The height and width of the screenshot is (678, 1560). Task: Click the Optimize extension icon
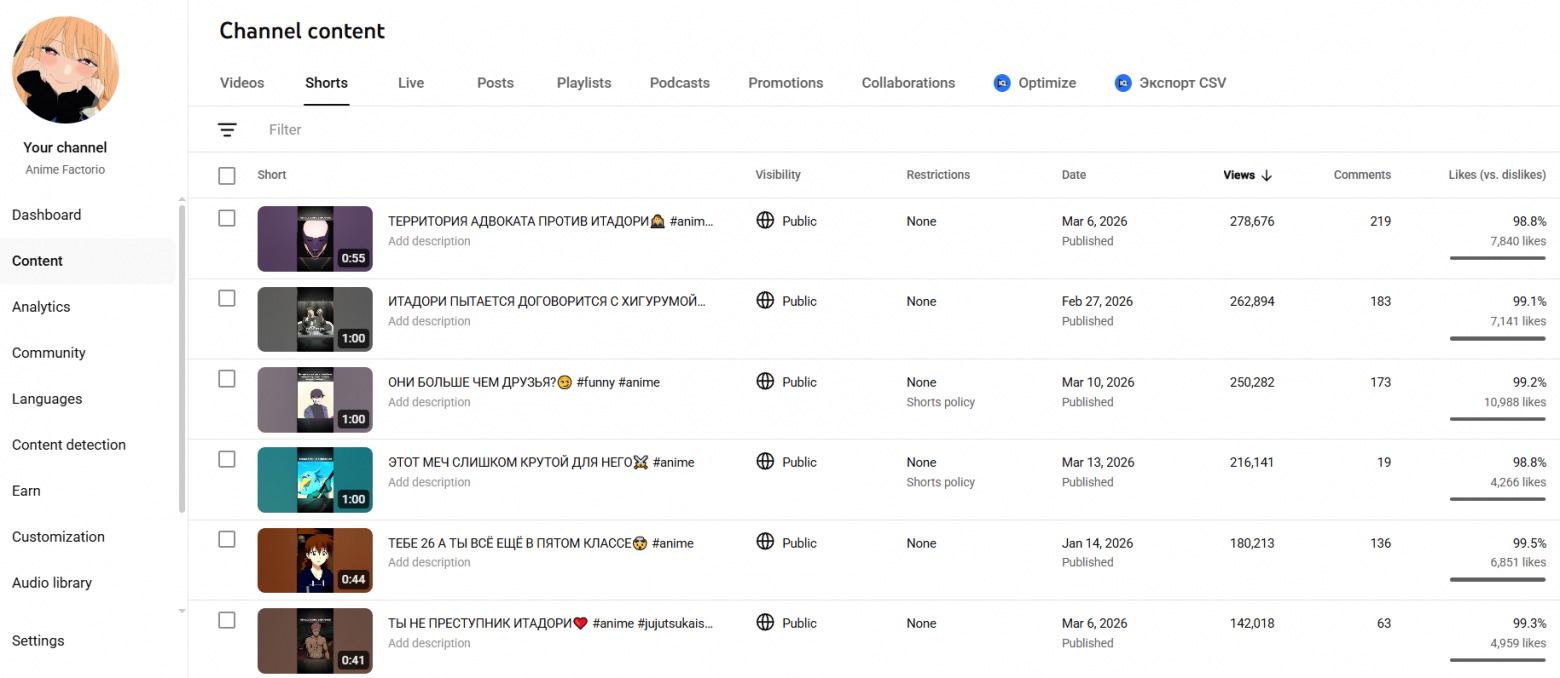tap(1002, 83)
